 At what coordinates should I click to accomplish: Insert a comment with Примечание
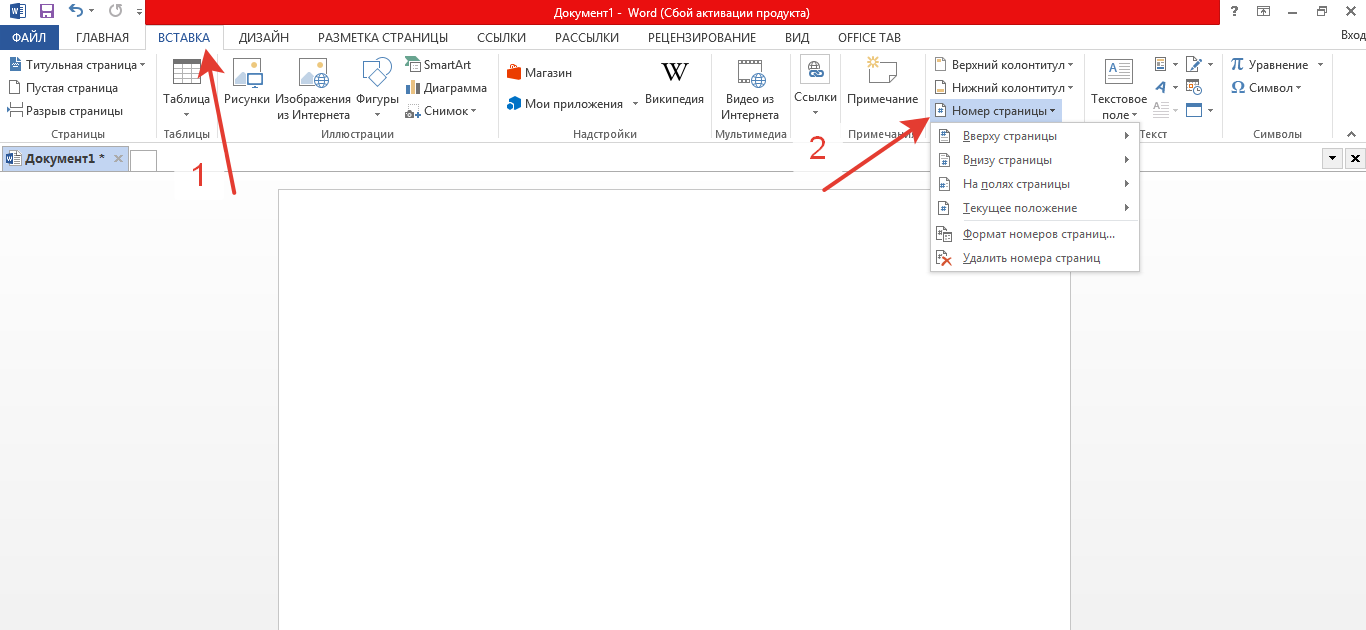(x=882, y=75)
